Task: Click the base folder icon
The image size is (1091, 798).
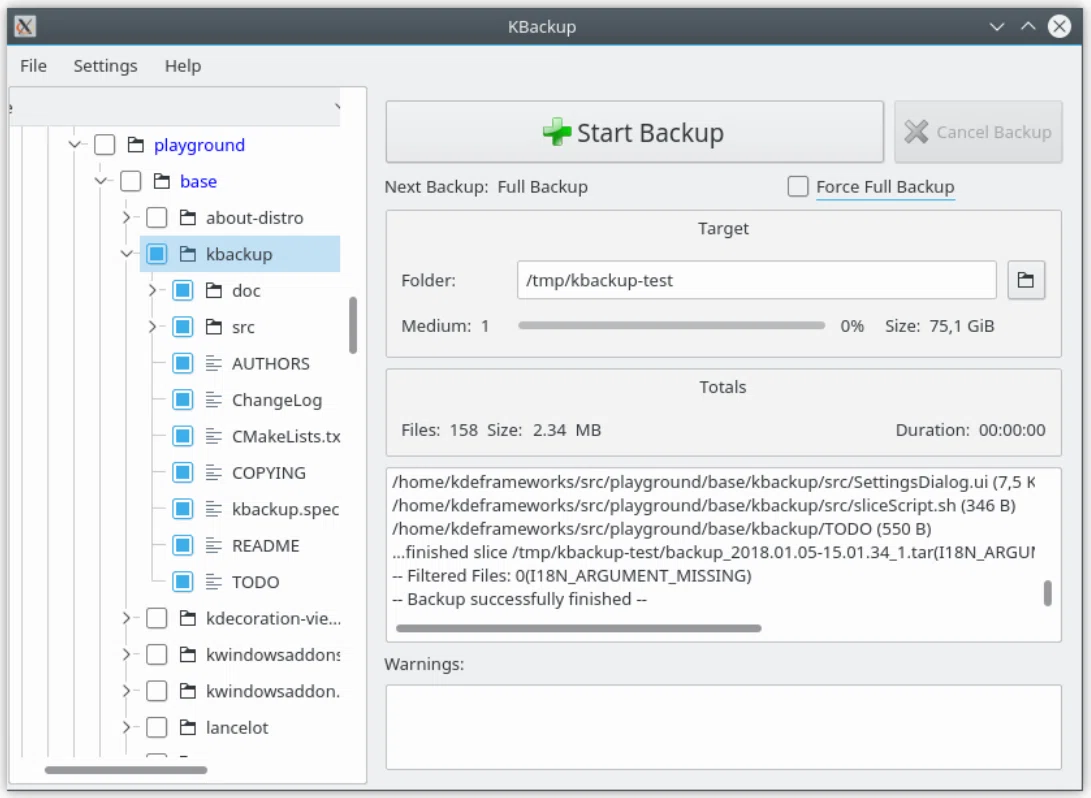Action: 161,182
